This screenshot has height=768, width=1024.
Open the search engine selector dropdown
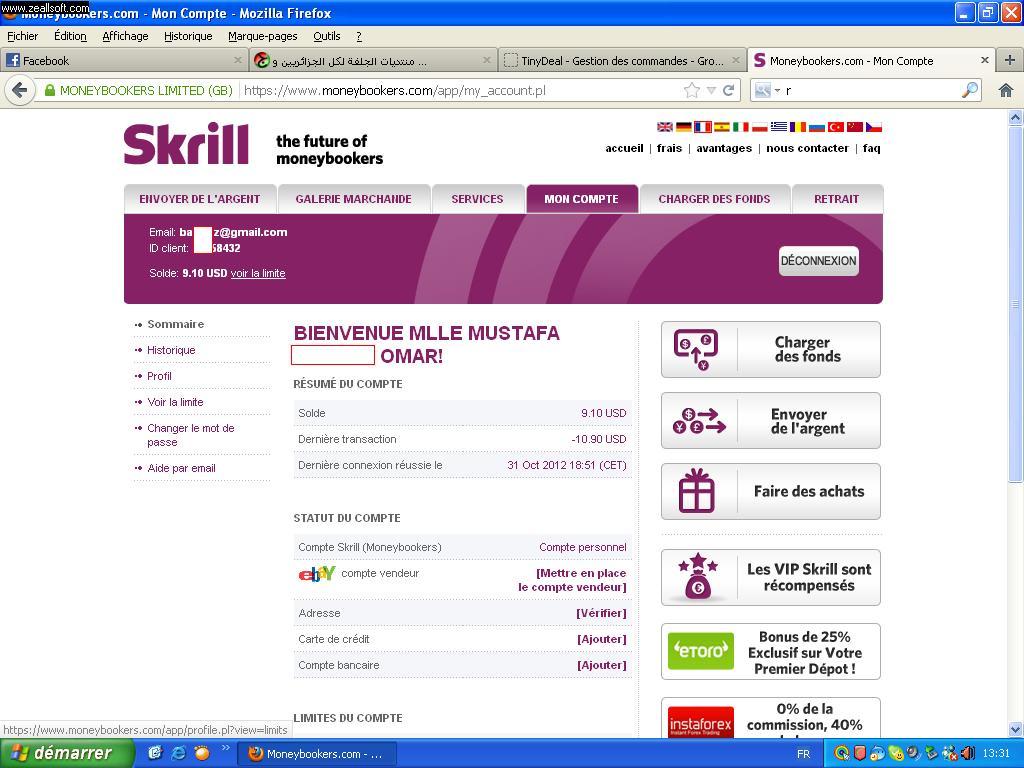767,90
